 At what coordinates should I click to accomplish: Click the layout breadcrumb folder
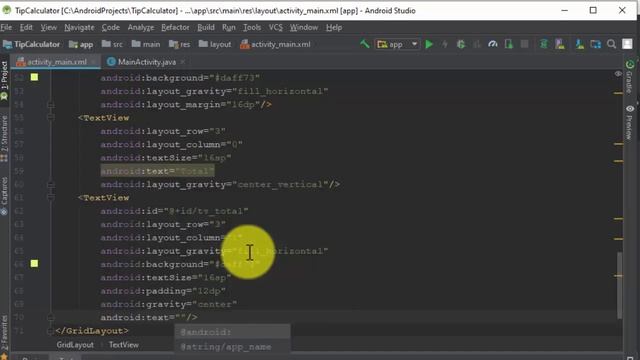[x=215, y=44]
